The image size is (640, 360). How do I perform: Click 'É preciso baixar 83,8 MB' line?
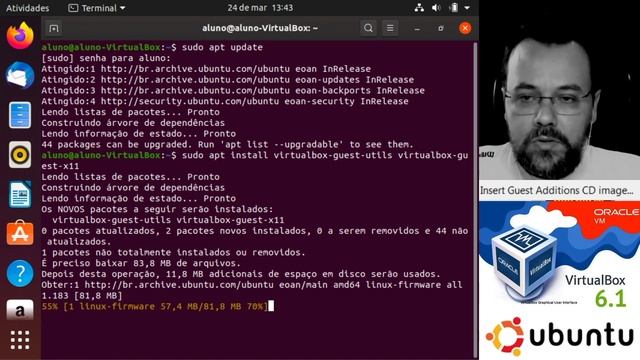(x=141, y=263)
